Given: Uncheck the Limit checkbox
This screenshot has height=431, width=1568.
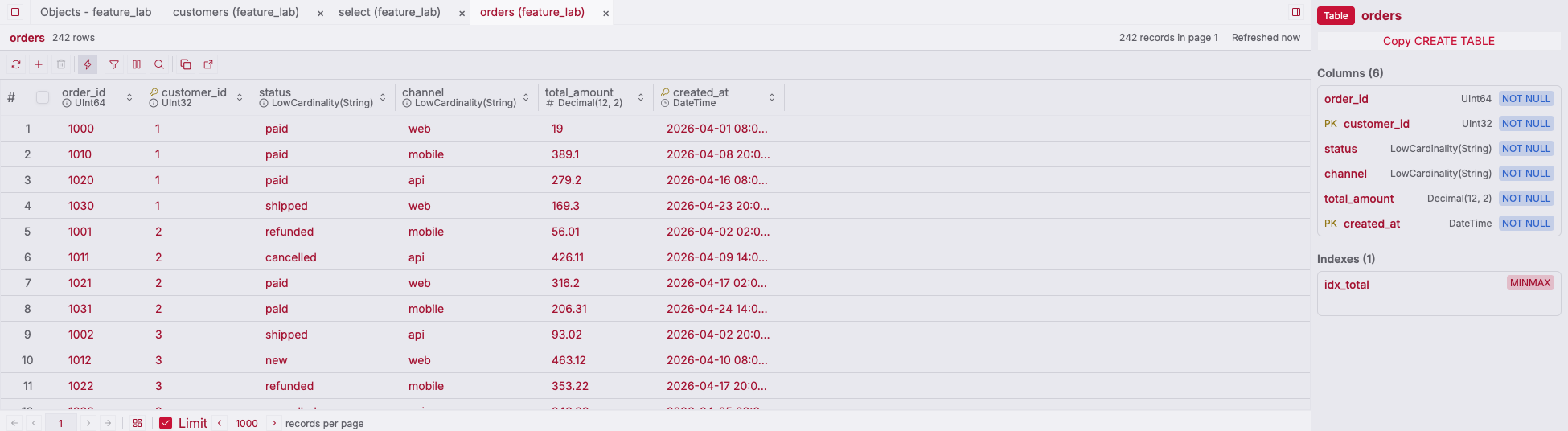Looking at the screenshot, I should click(x=166, y=423).
